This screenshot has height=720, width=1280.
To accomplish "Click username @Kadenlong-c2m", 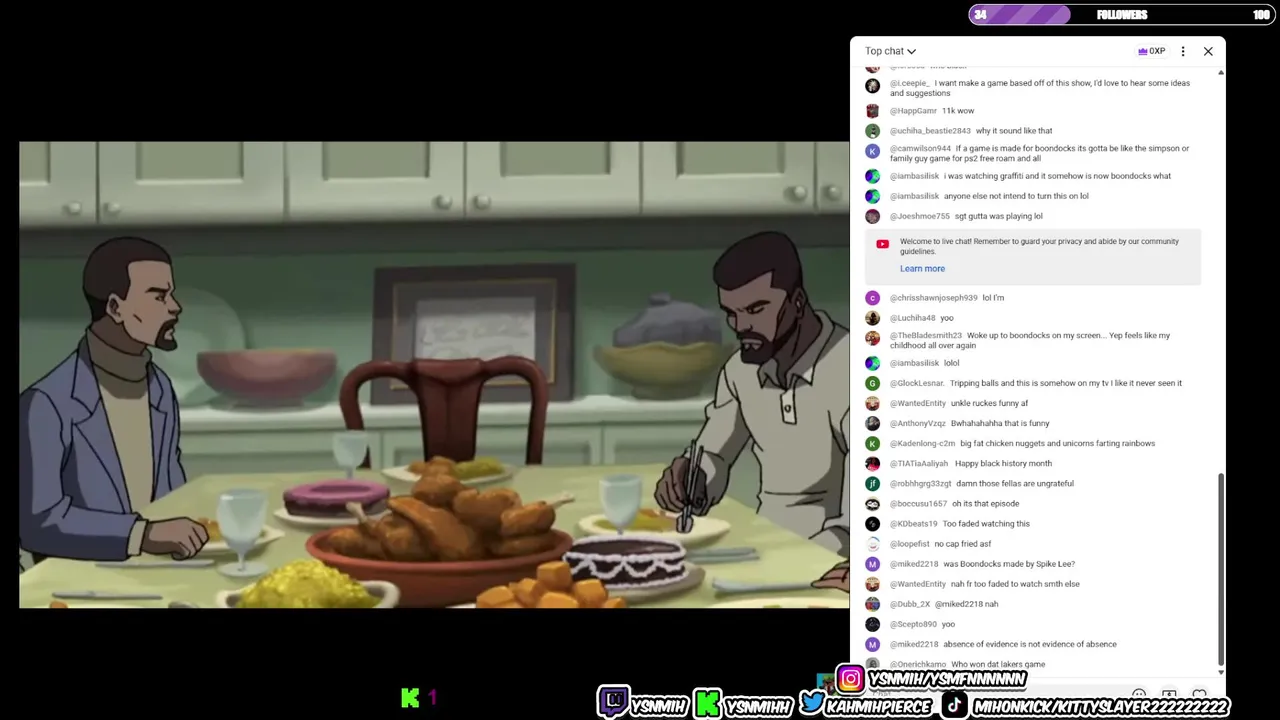I will point(922,443).
